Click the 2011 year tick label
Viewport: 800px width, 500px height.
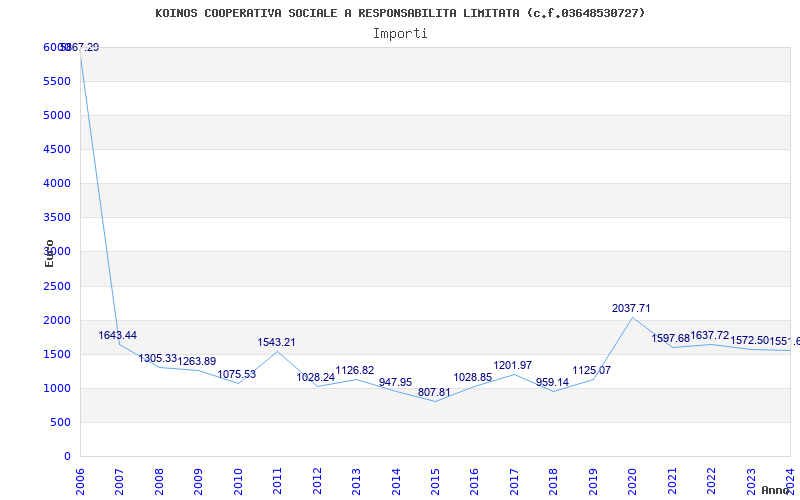click(x=277, y=482)
